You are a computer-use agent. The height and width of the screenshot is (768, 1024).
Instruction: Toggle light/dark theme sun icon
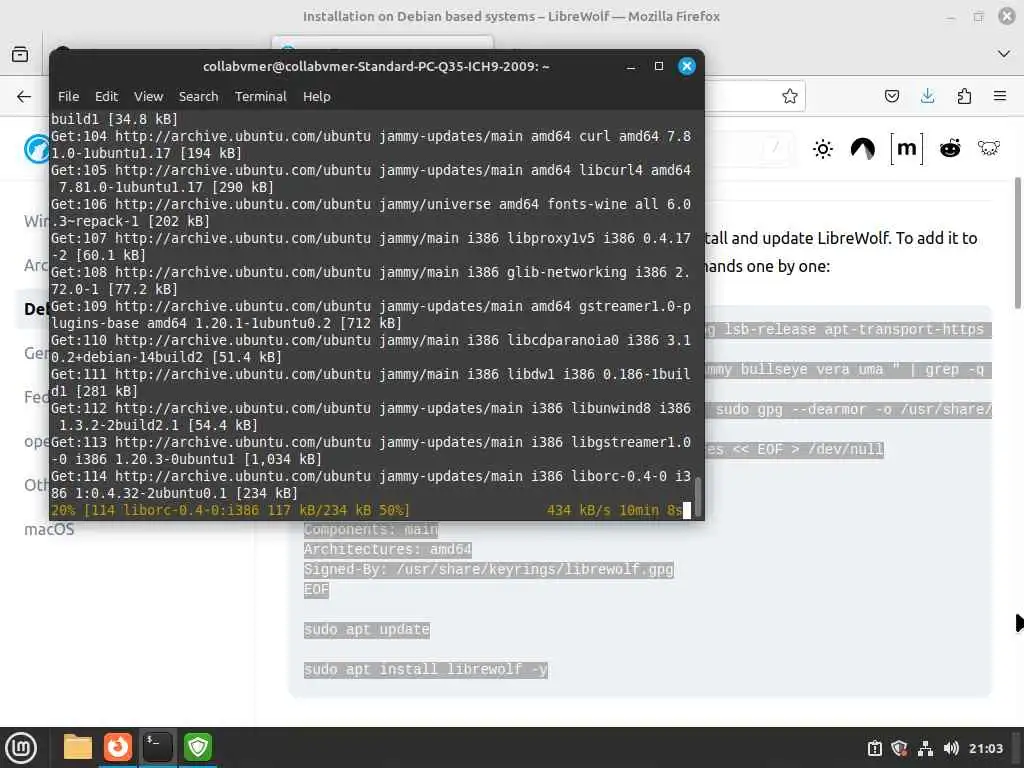pos(823,149)
